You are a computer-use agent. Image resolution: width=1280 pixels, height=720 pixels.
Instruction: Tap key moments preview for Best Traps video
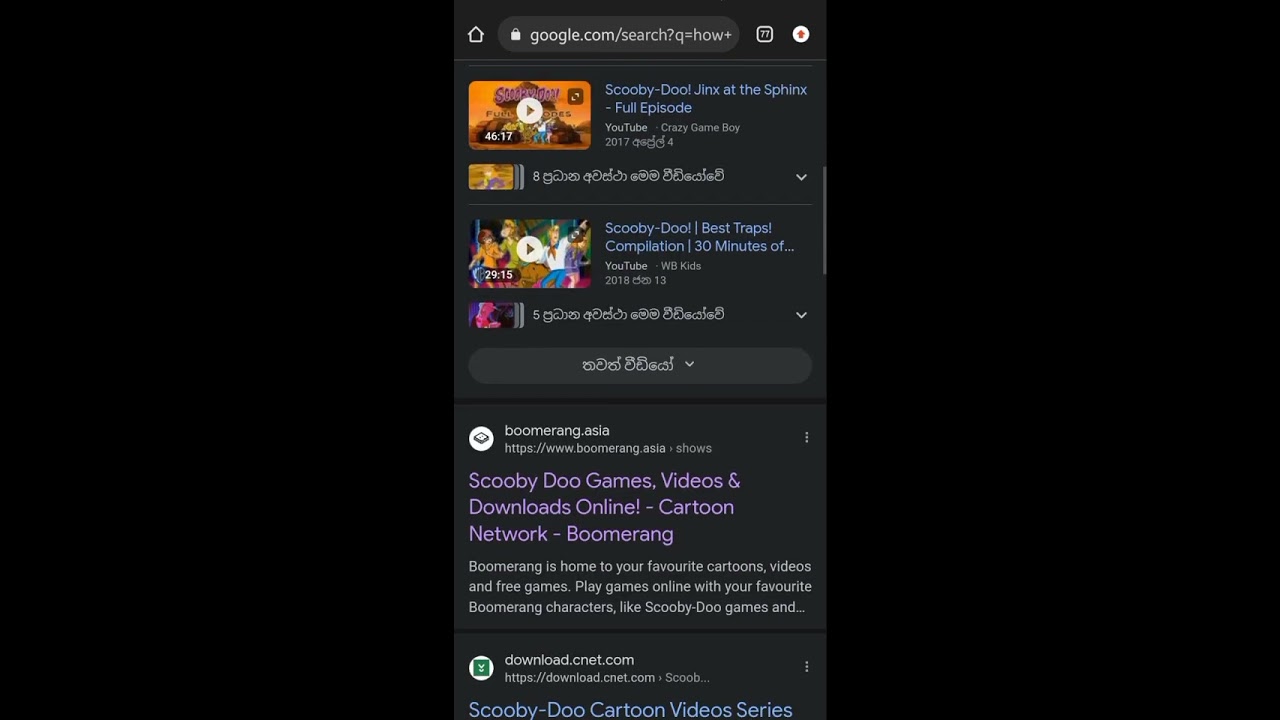point(496,315)
